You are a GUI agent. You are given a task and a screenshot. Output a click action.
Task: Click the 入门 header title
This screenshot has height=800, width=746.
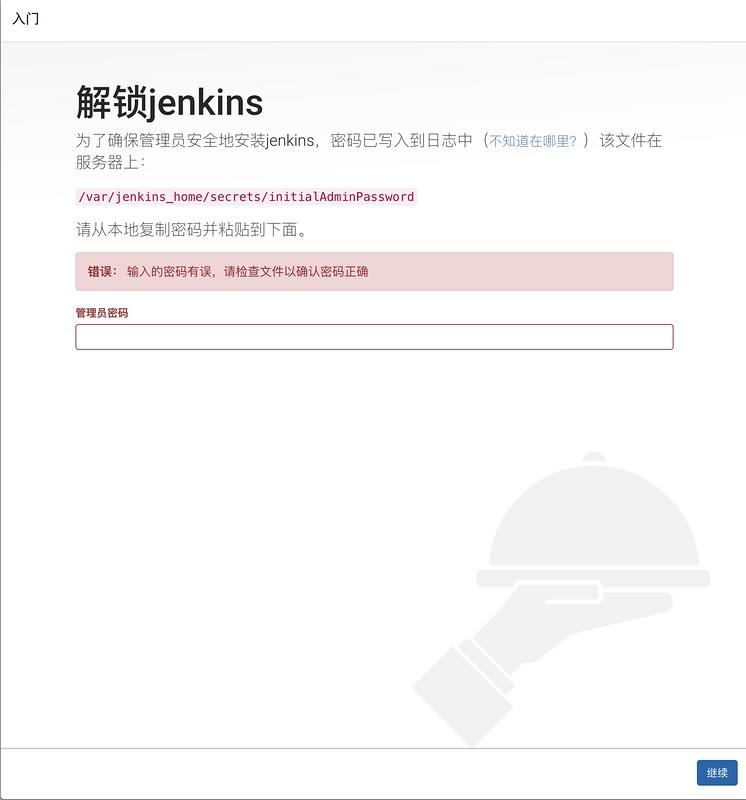pos(26,19)
